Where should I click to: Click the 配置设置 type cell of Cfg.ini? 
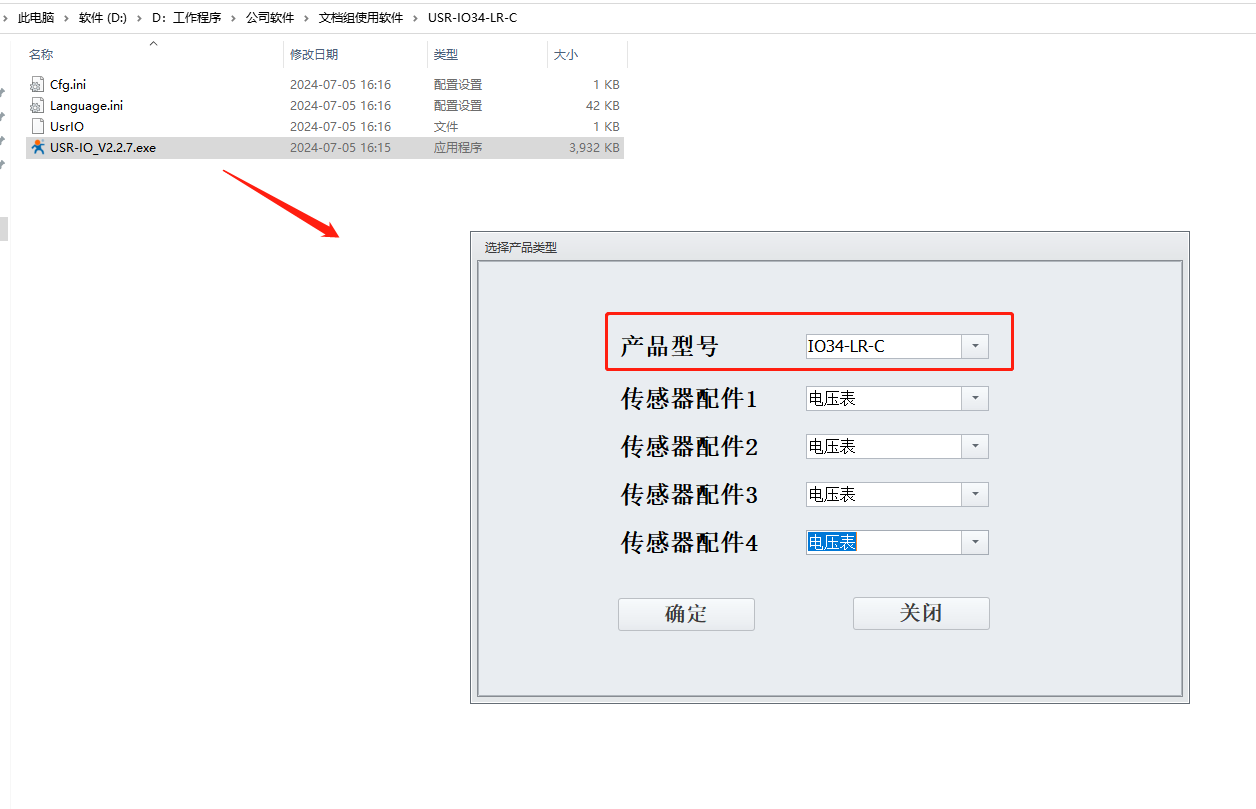point(458,85)
